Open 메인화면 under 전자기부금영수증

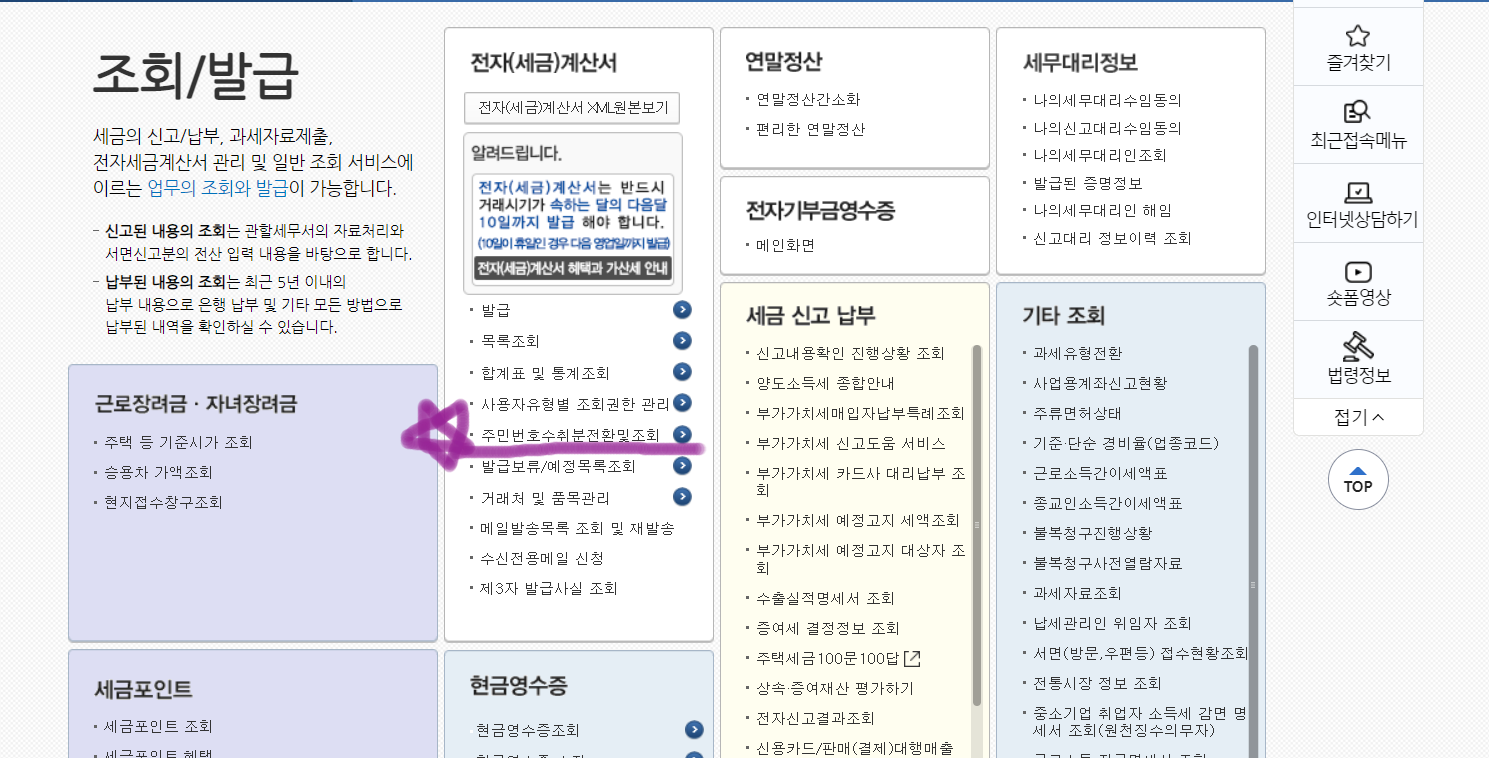(x=785, y=244)
